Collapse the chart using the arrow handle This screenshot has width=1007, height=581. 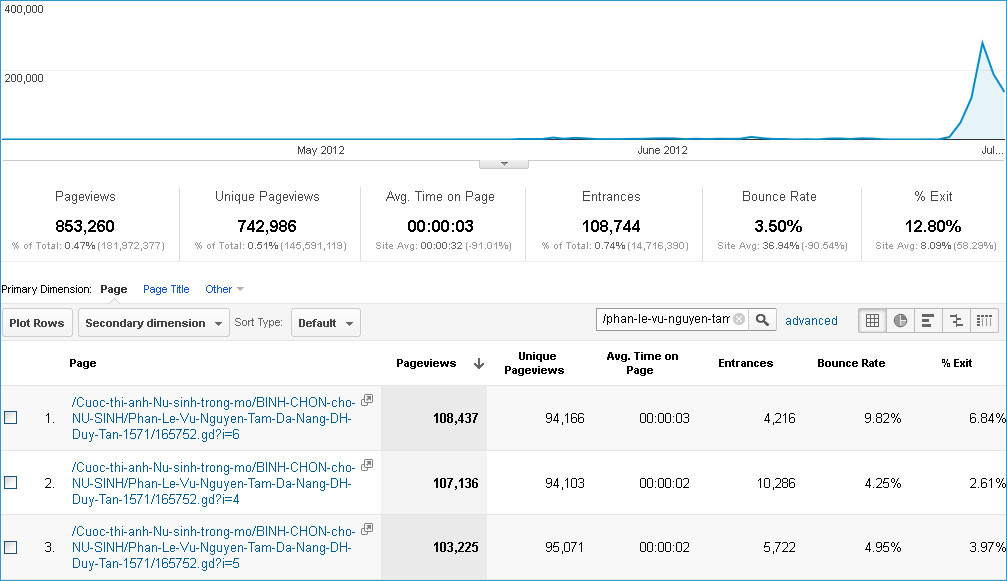click(x=504, y=164)
